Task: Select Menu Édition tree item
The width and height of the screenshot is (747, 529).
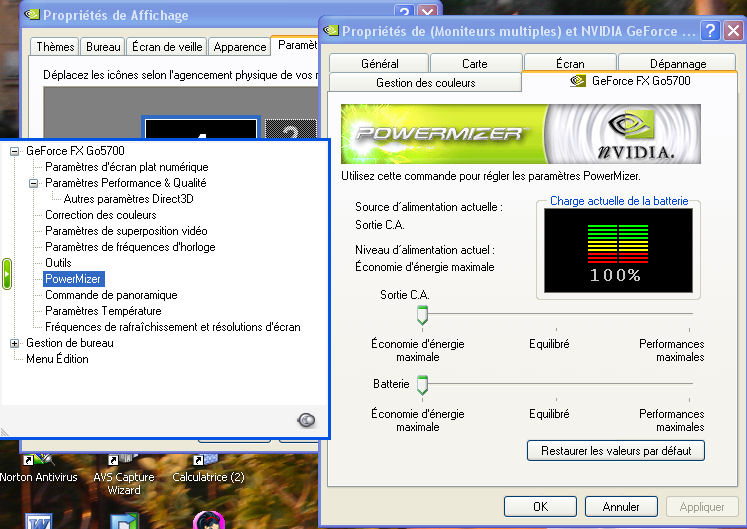Action: pos(57,359)
